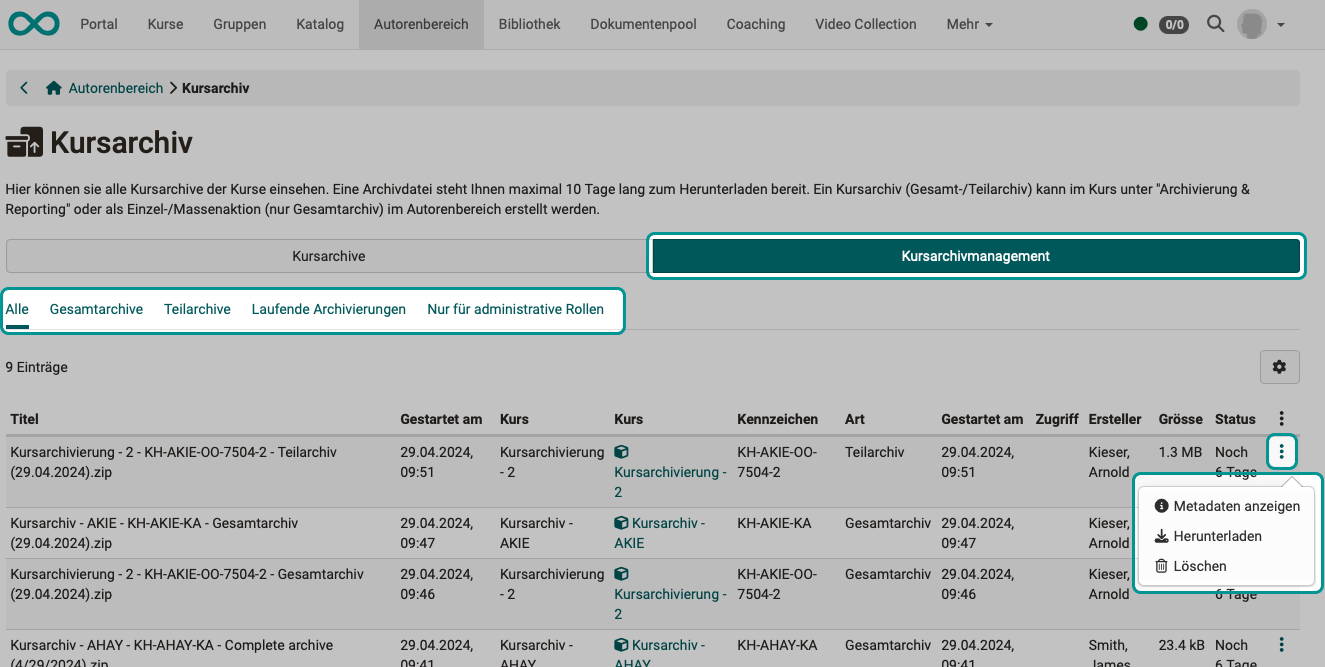The height and width of the screenshot is (667, 1325).
Task: Open the table settings gear icon
Action: (1279, 366)
